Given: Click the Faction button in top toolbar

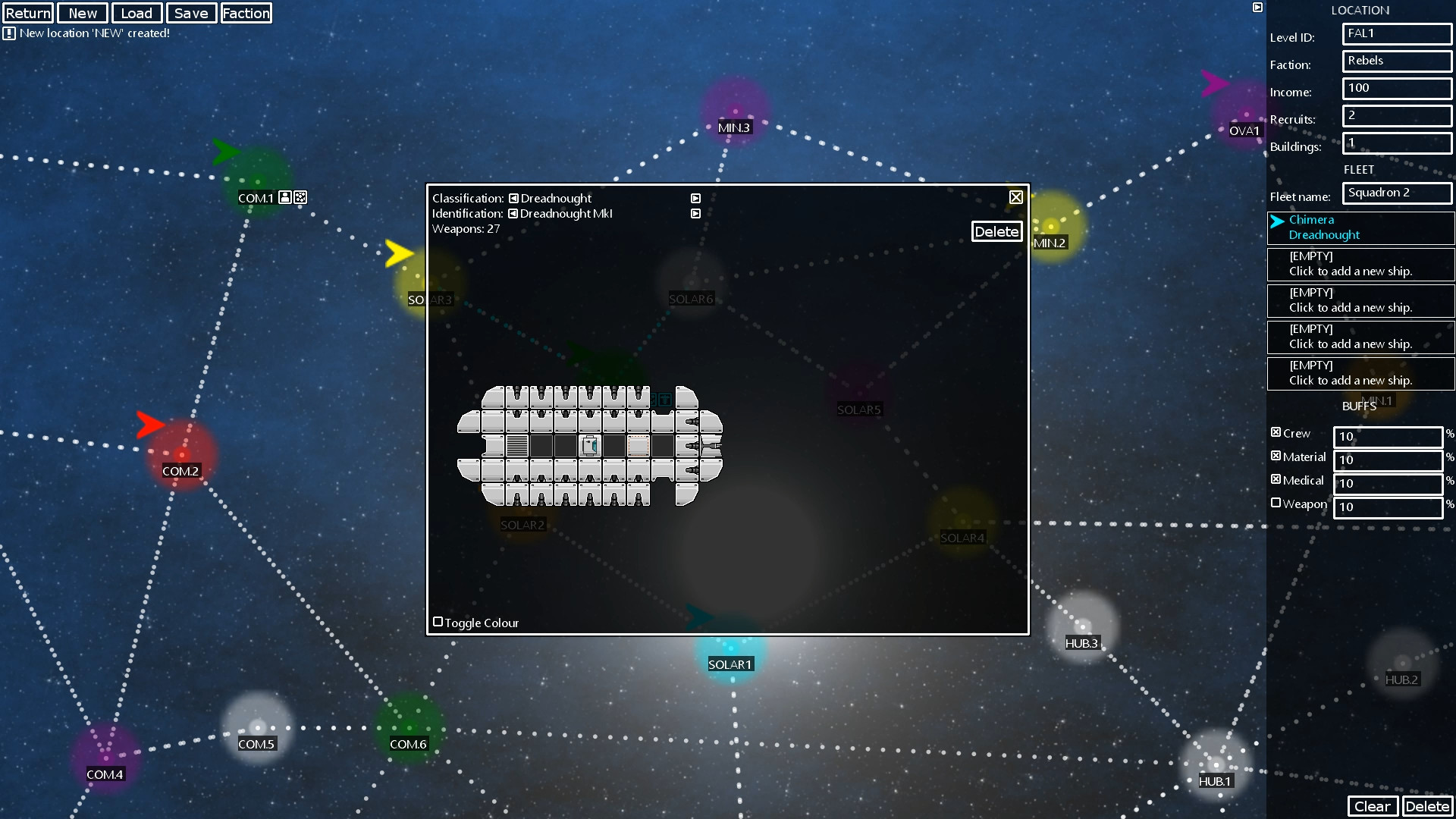Looking at the screenshot, I should pos(244,13).
